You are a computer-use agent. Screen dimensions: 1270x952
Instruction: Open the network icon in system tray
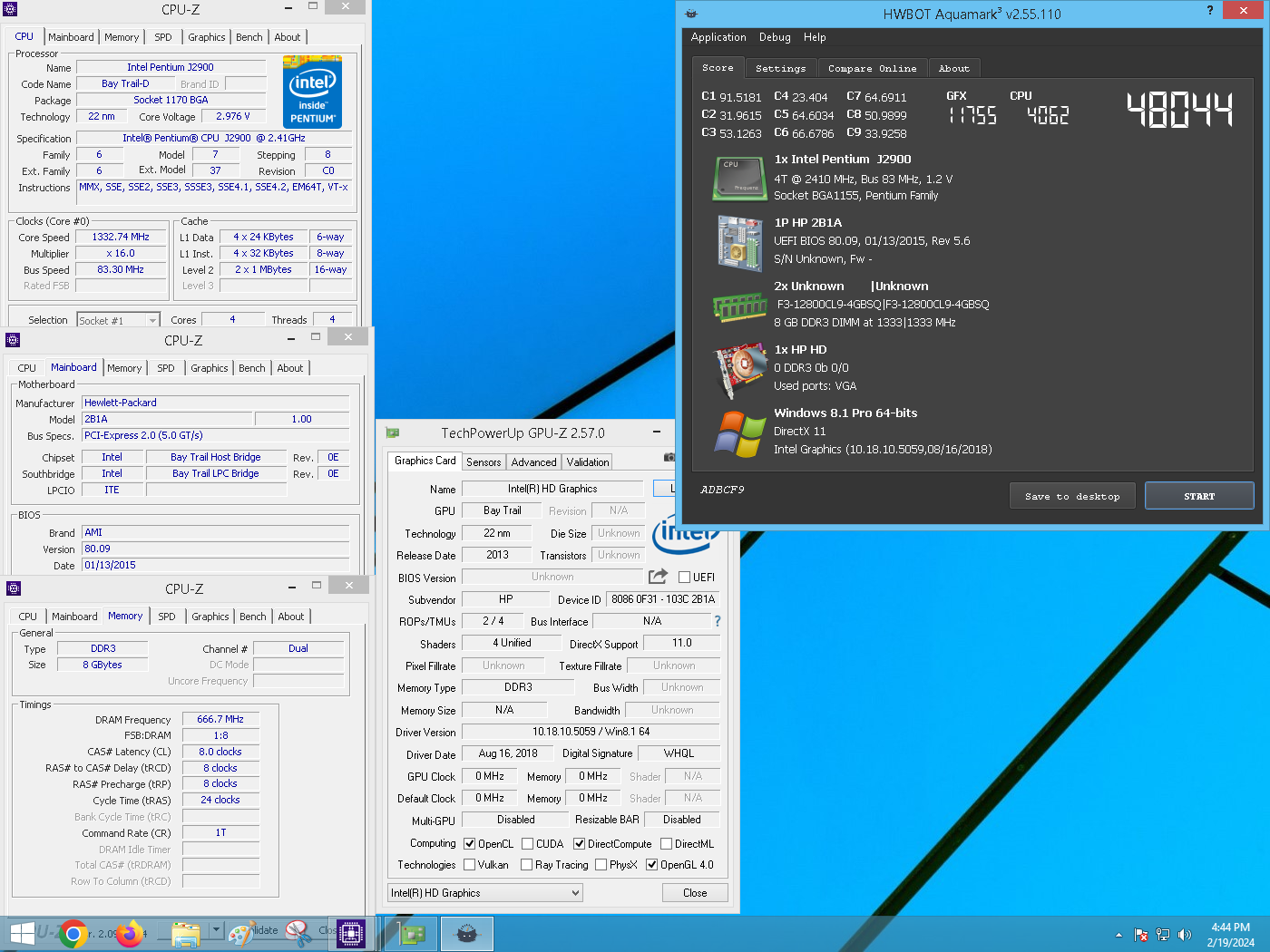point(1163,935)
